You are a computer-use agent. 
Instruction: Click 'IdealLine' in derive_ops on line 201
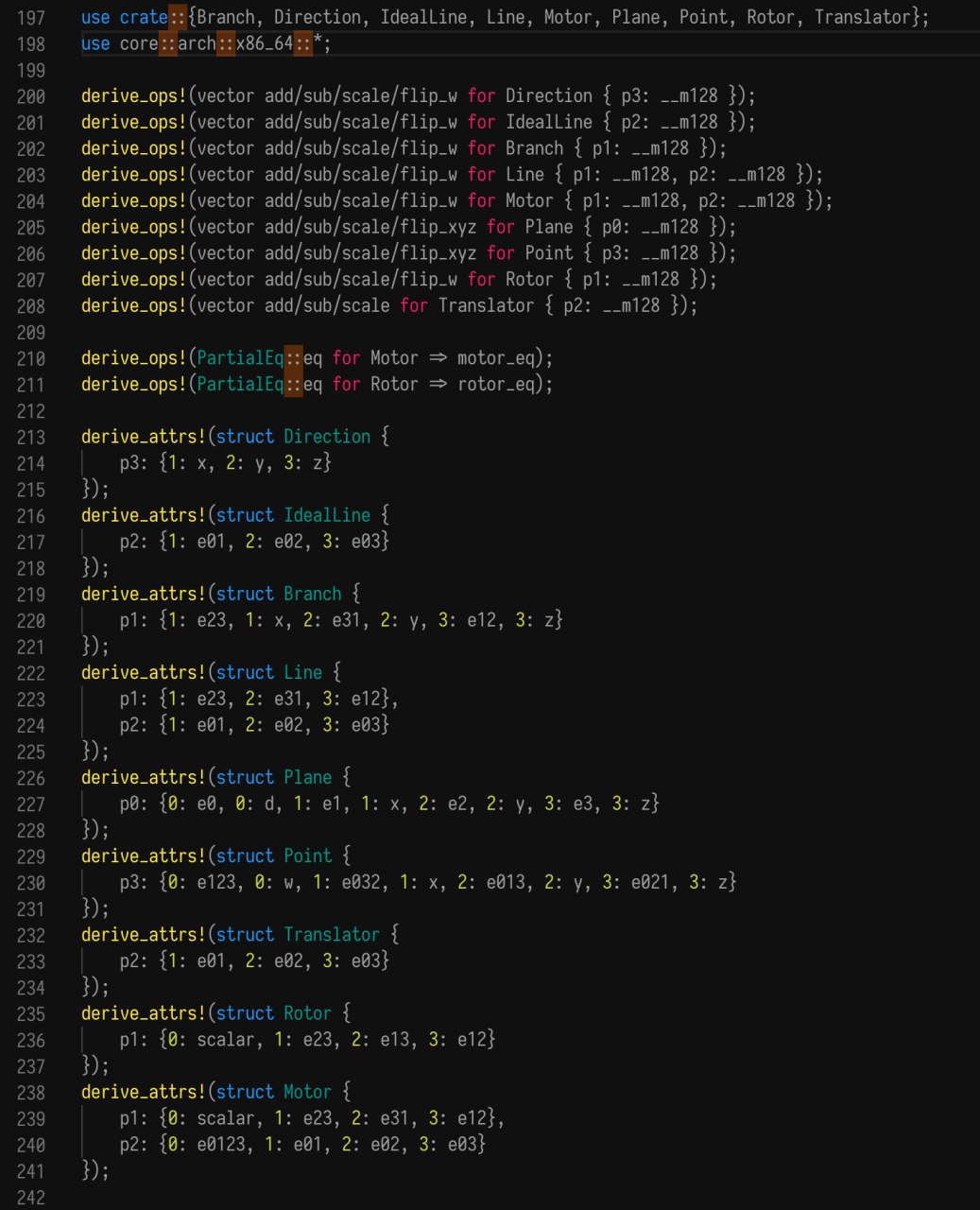pyautogui.click(x=549, y=122)
